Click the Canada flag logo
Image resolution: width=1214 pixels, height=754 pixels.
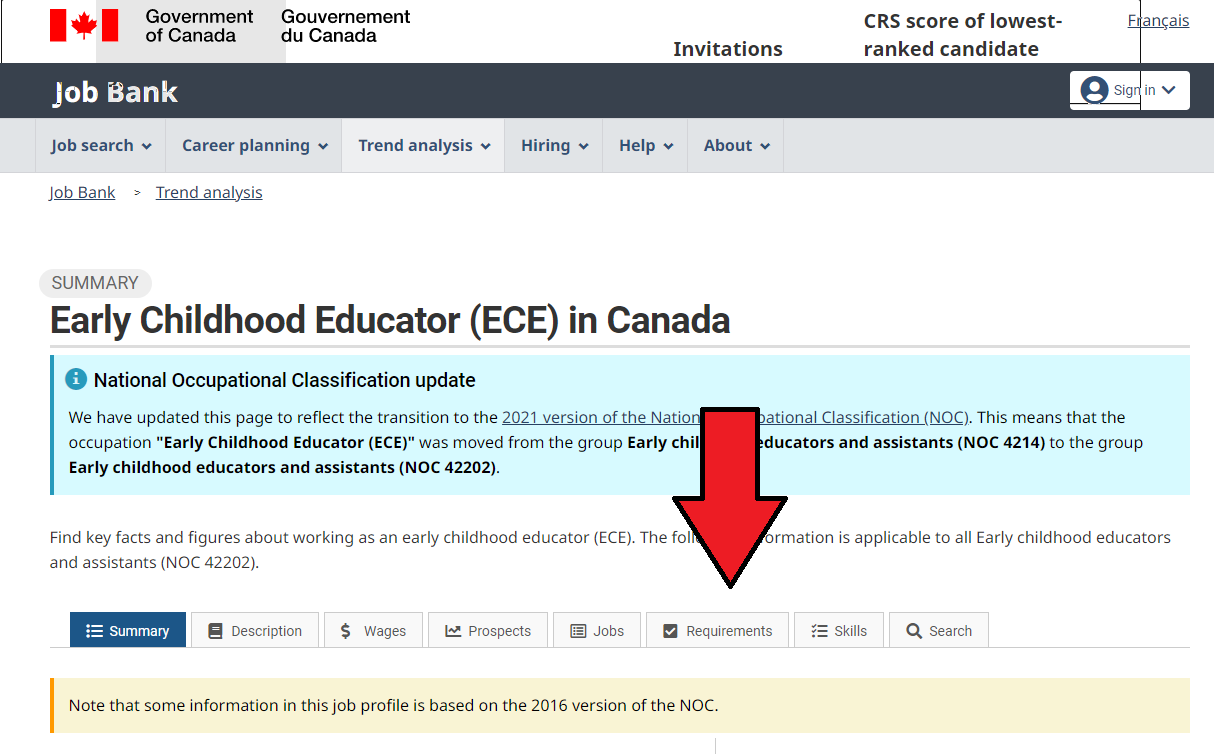click(84, 25)
